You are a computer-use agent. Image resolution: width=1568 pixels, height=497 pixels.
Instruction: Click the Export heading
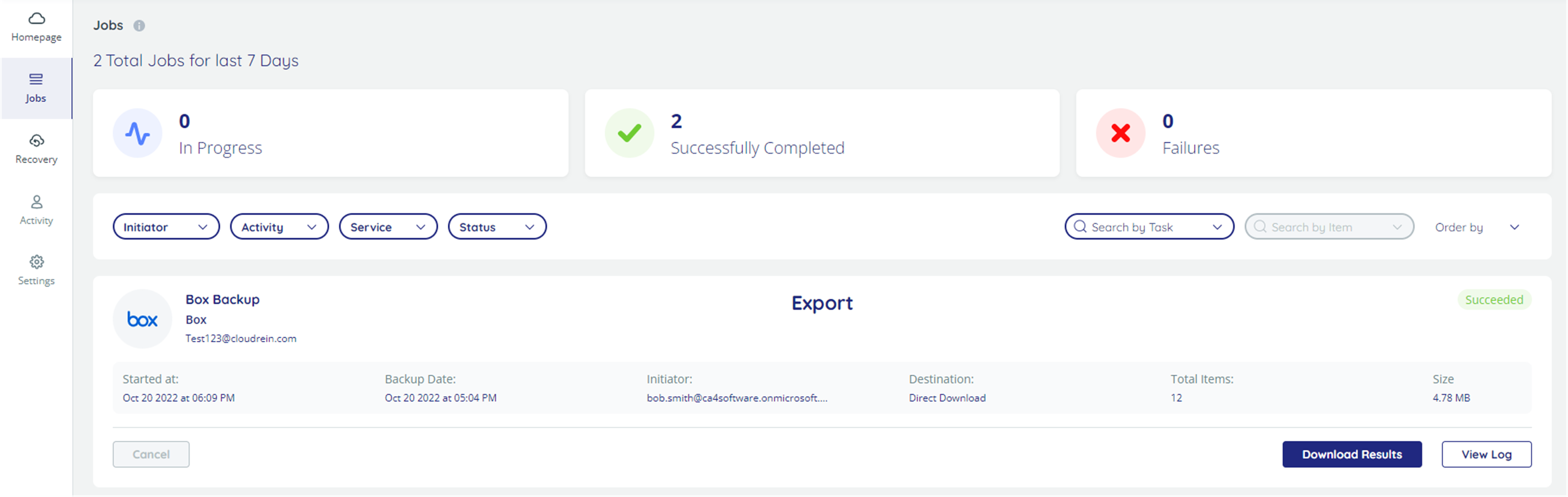822,303
